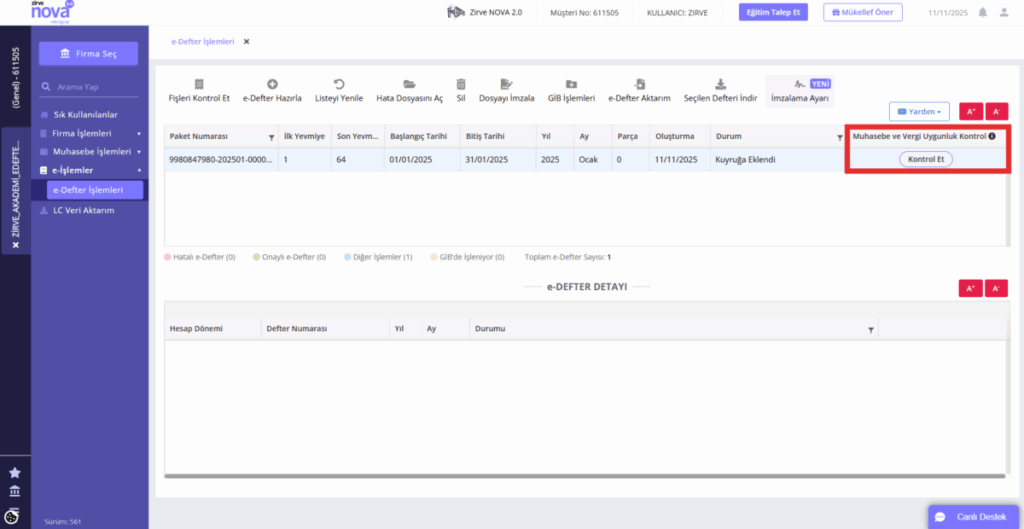Close the e-Defter İşlemleri tab

(x=246, y=42)
